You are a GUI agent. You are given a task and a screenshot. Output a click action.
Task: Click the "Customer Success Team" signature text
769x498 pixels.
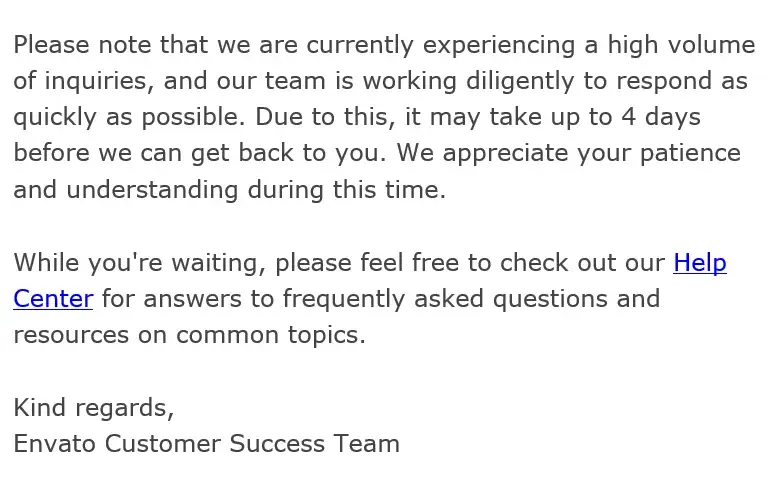[252, 444]
